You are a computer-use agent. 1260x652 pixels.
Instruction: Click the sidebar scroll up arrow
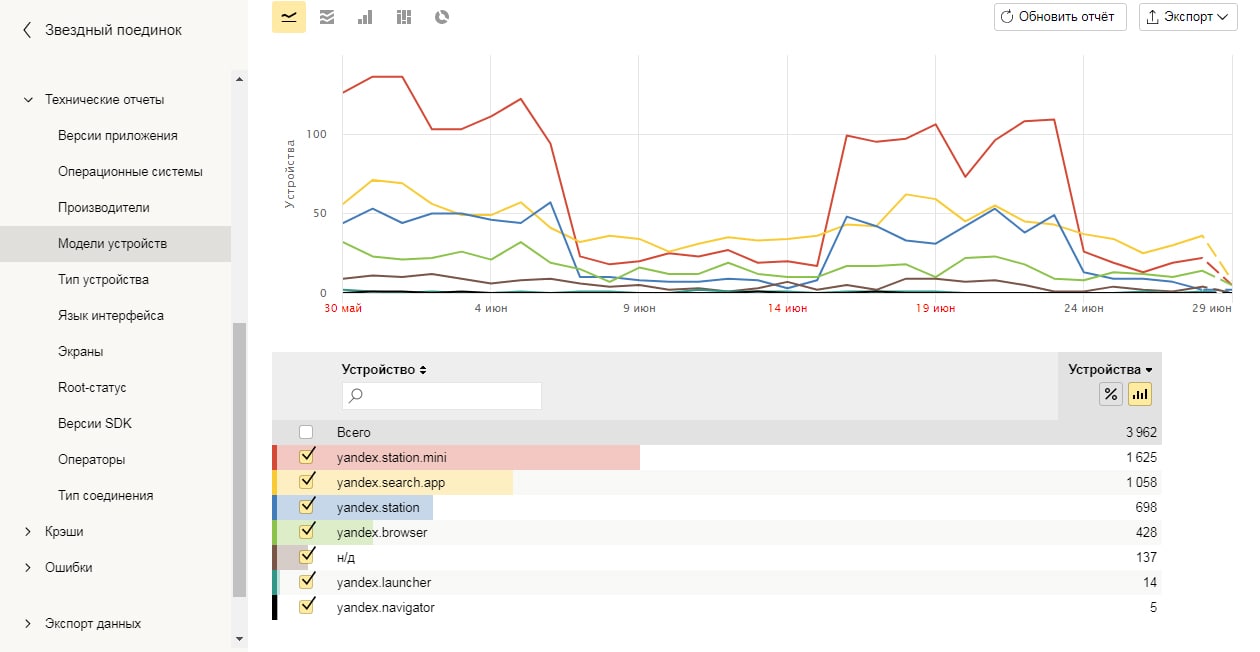(239, 79)
